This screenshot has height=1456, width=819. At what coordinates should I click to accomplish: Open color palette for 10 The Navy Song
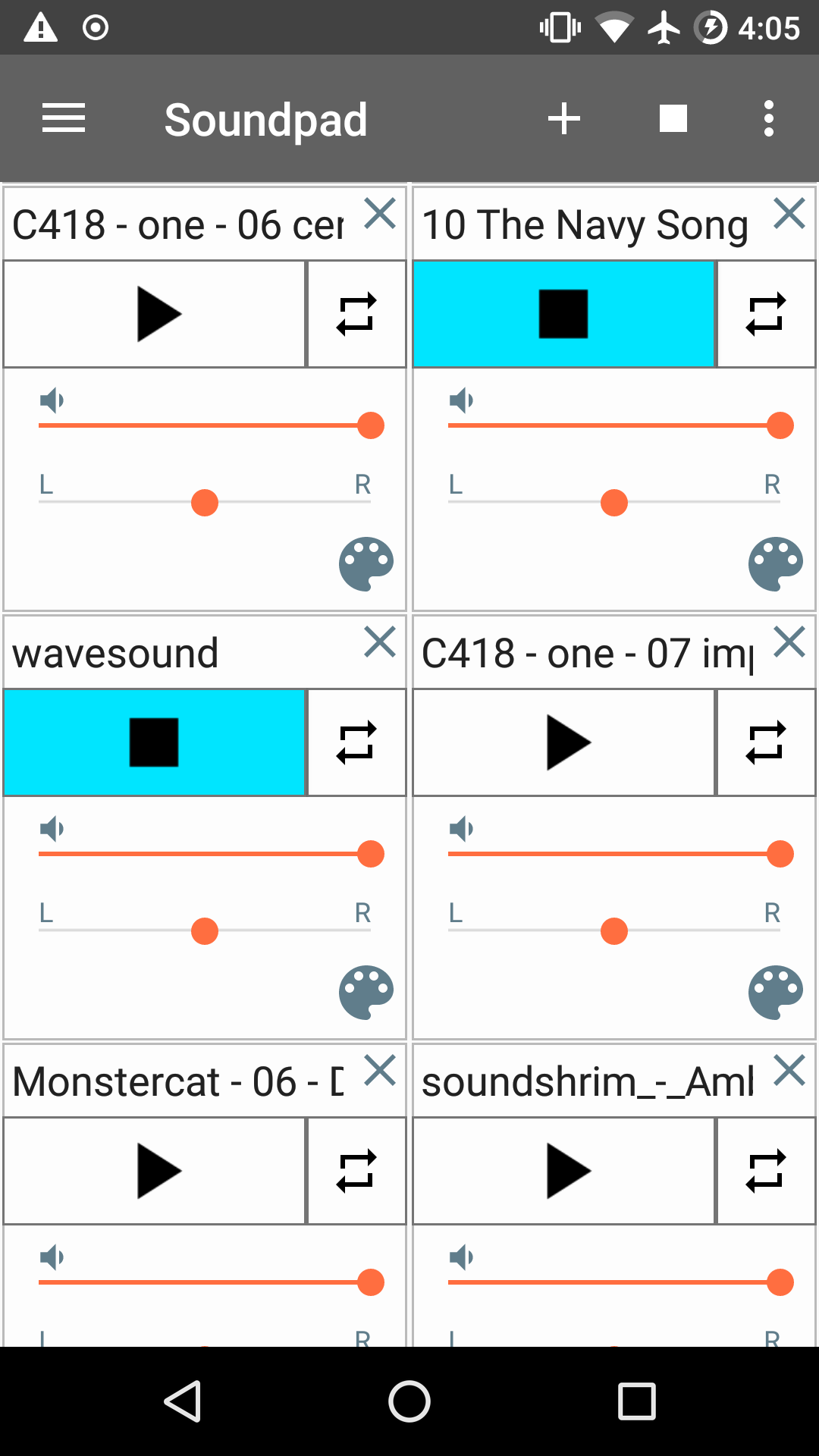coord(776,564)
